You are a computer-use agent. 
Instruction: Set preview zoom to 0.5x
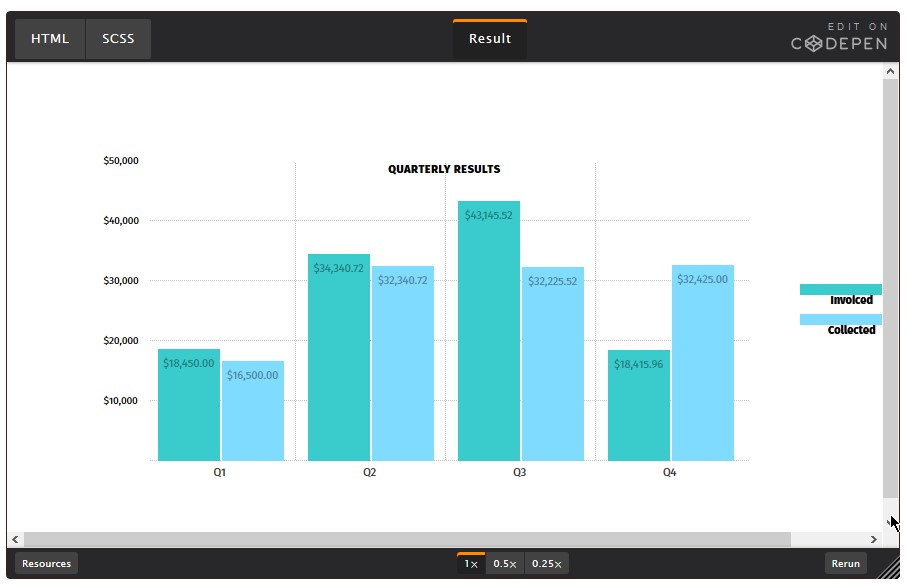coord(504,564)
